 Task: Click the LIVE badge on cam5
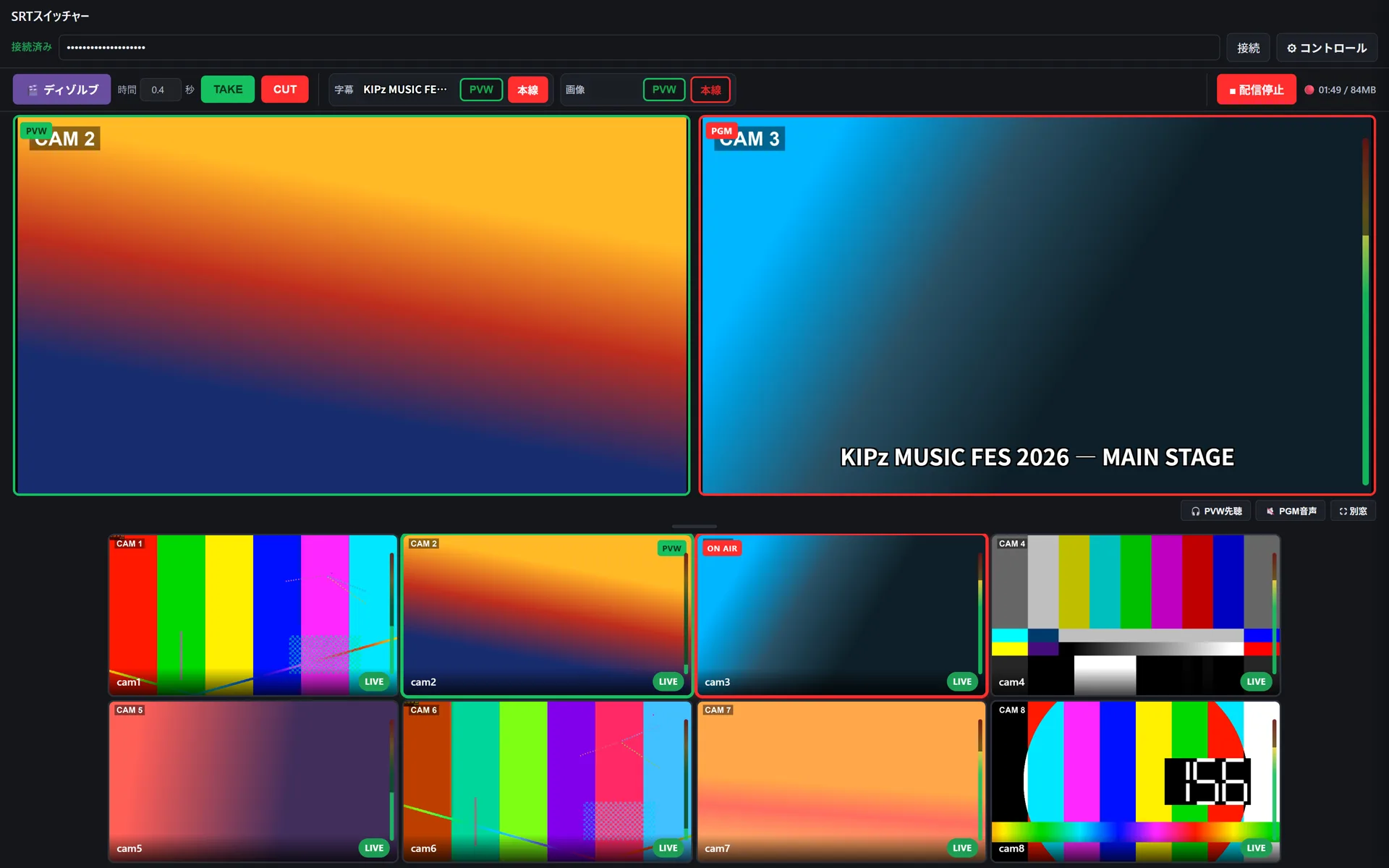coord(374,848)
